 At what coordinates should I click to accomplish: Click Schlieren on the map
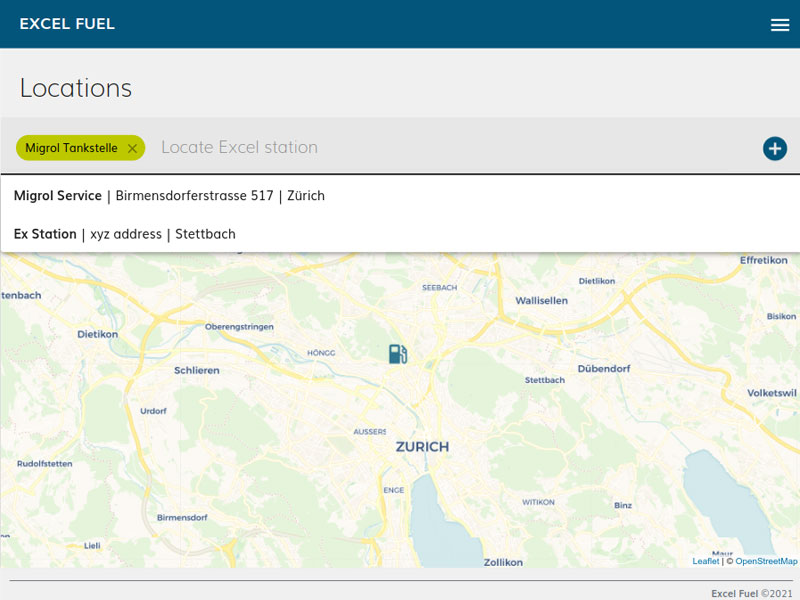[196, 370]
